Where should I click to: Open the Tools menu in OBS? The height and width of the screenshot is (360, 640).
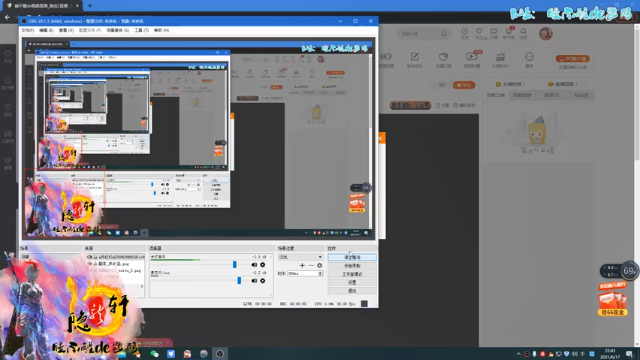[x=141, y=30]
